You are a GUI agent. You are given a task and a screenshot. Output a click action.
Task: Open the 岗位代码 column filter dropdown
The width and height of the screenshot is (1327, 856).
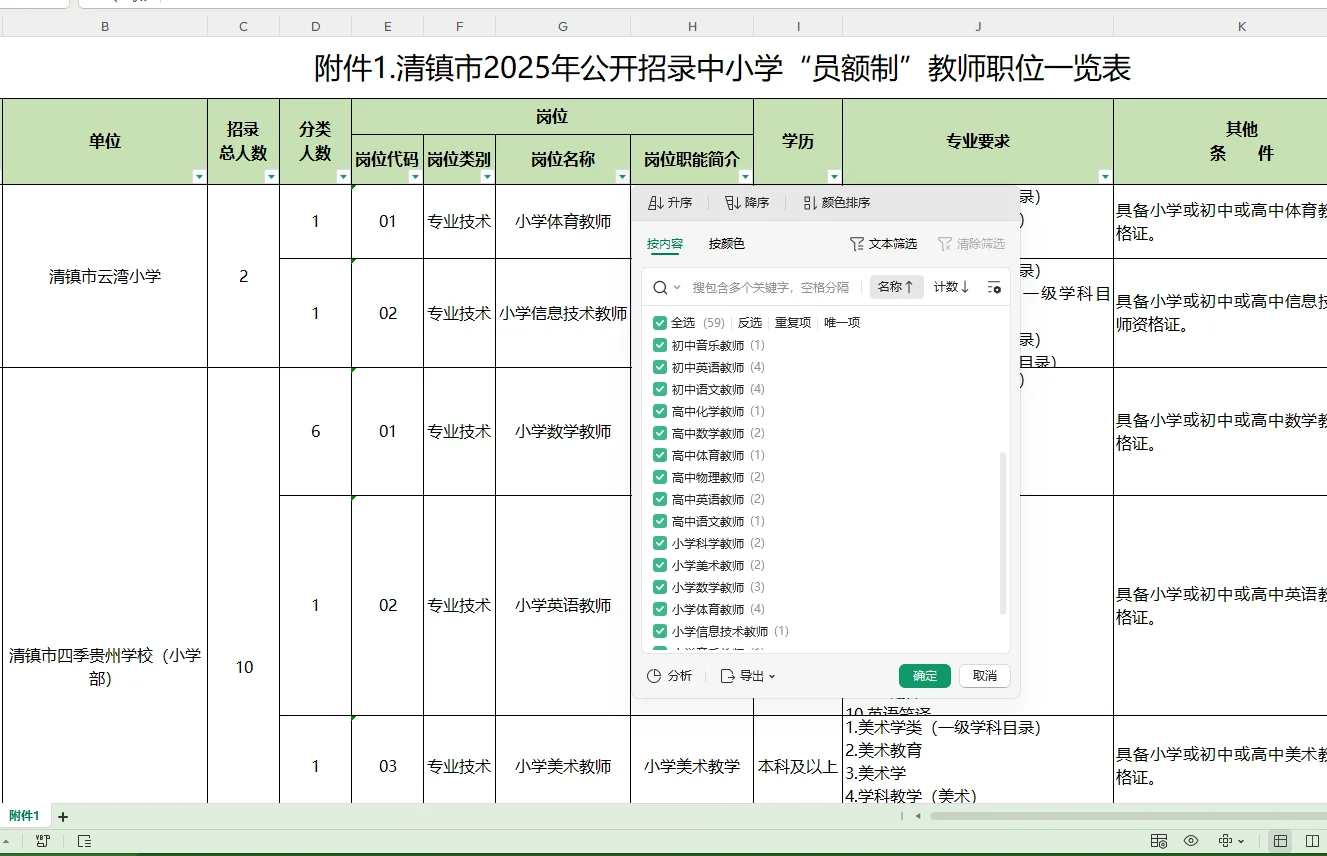pyautogui.click(x=415, y=176)
